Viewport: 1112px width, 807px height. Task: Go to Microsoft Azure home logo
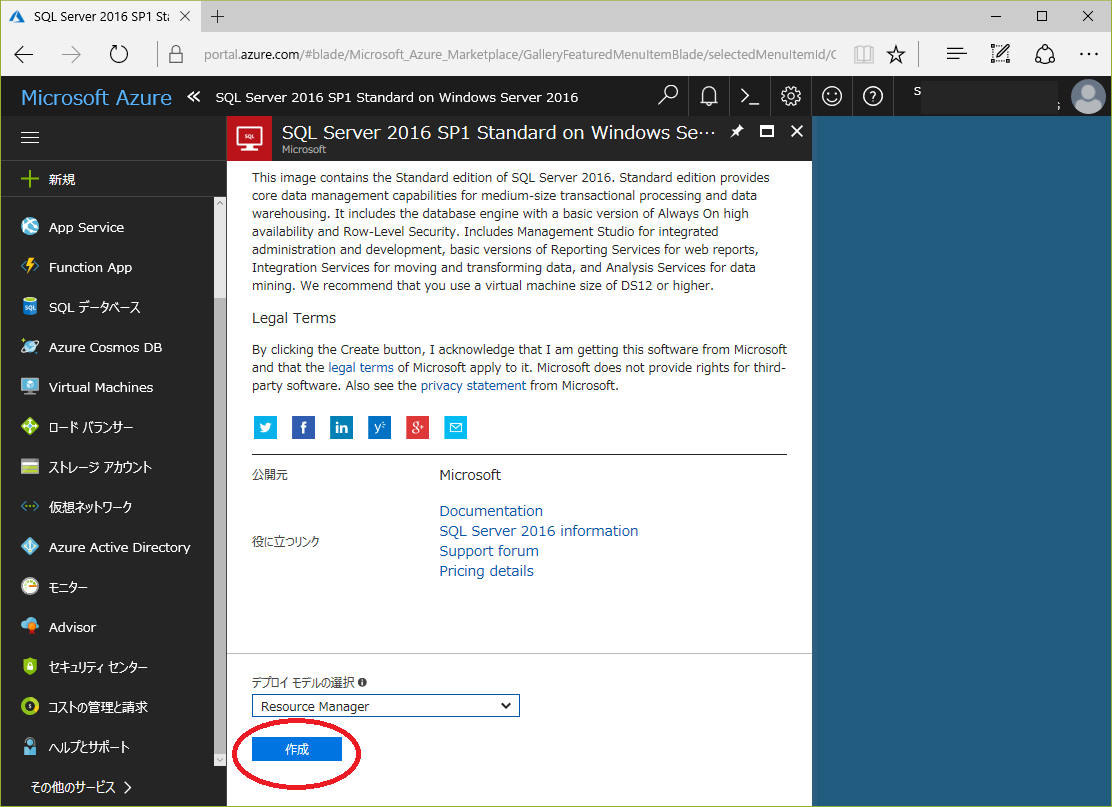[96, 97]
